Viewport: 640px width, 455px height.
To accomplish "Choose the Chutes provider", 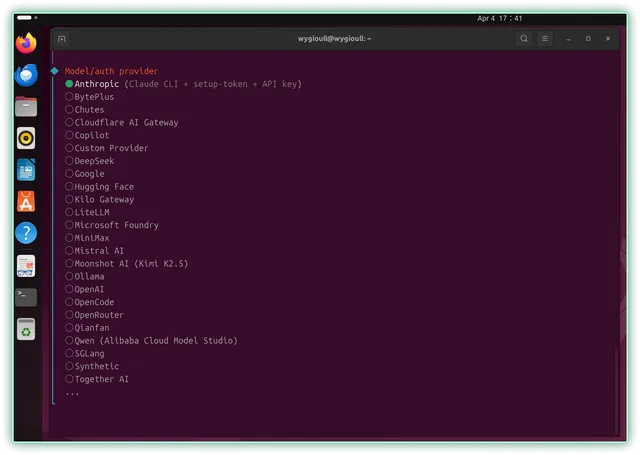I will [85, 110].
